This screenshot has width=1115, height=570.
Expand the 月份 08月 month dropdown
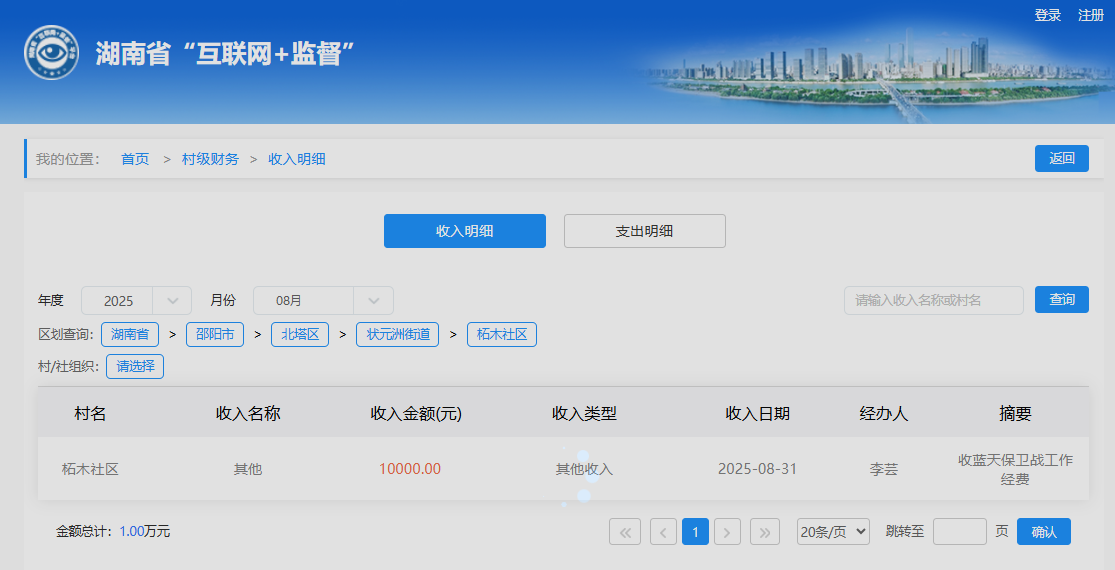(323, 301)
